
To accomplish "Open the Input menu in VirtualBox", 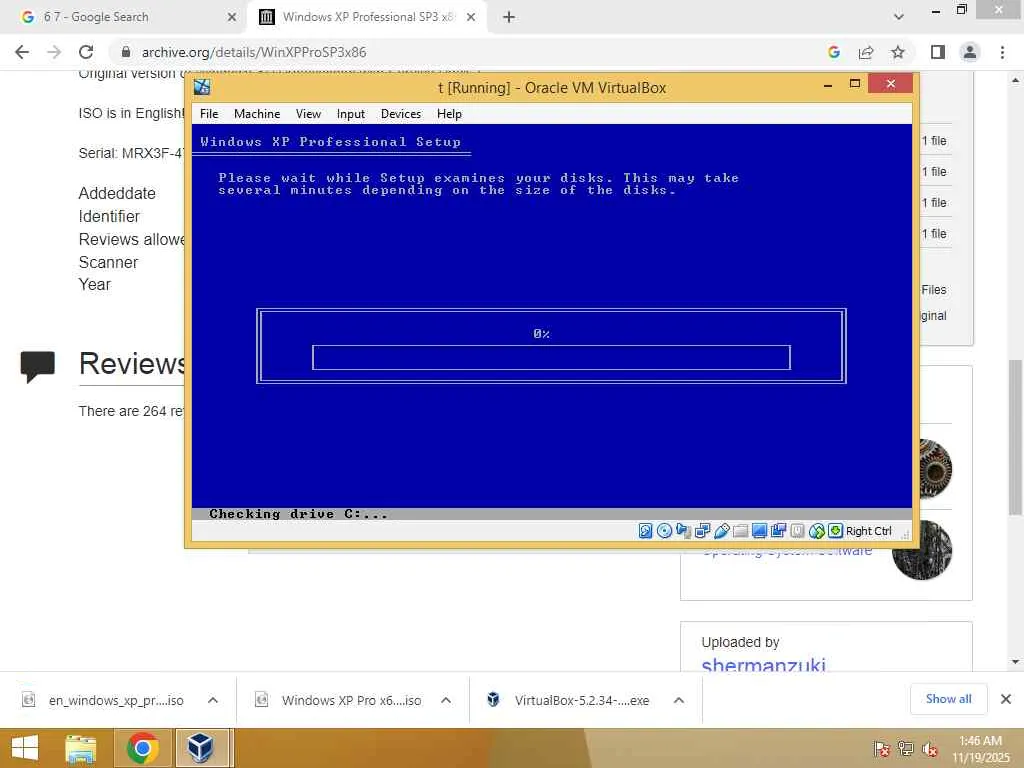I will tap(351, 114).
